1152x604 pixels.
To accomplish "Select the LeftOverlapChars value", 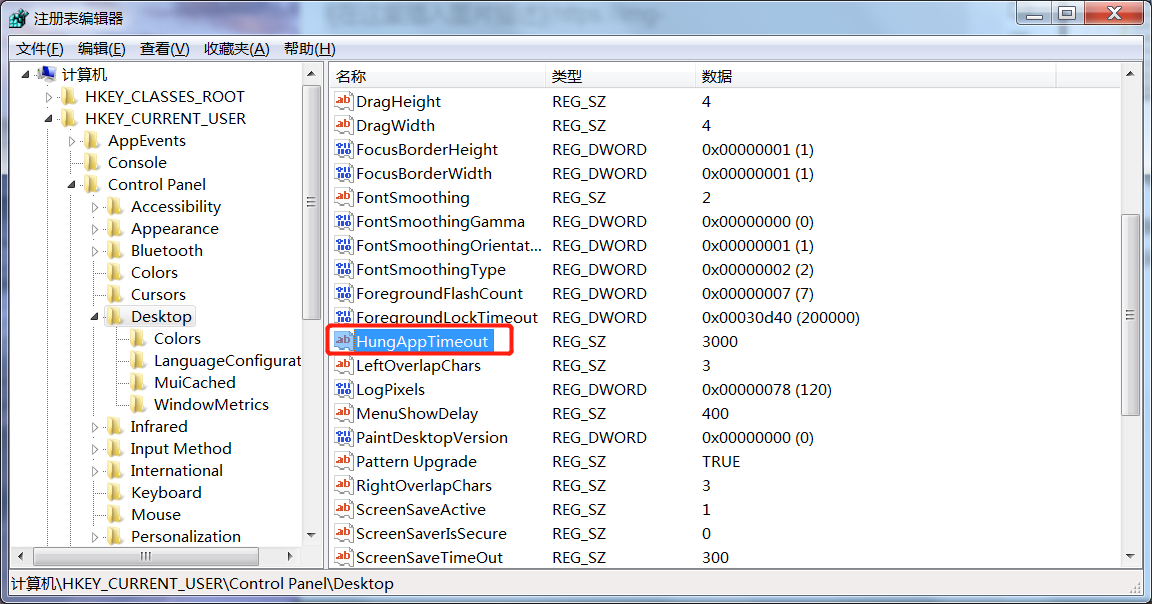I will pos(418,365).
